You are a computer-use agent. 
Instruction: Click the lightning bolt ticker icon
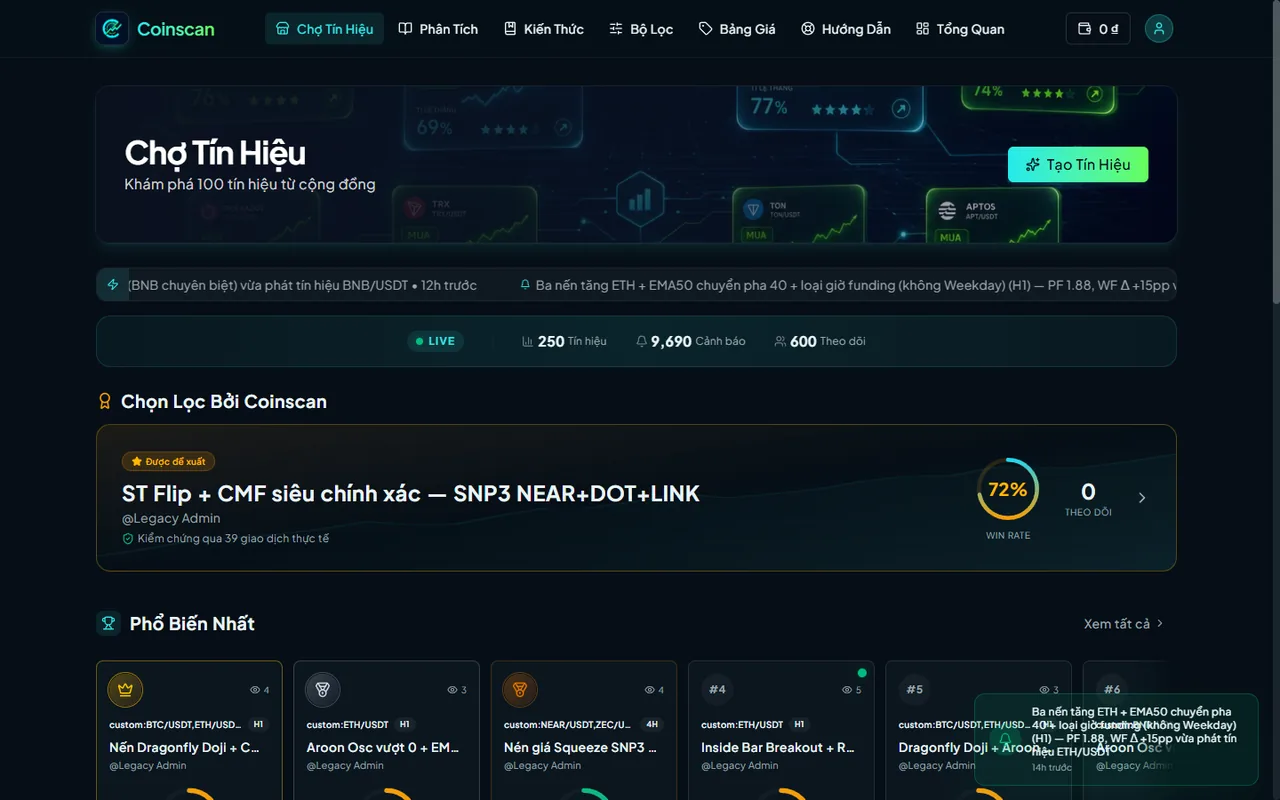pos(113,285)
